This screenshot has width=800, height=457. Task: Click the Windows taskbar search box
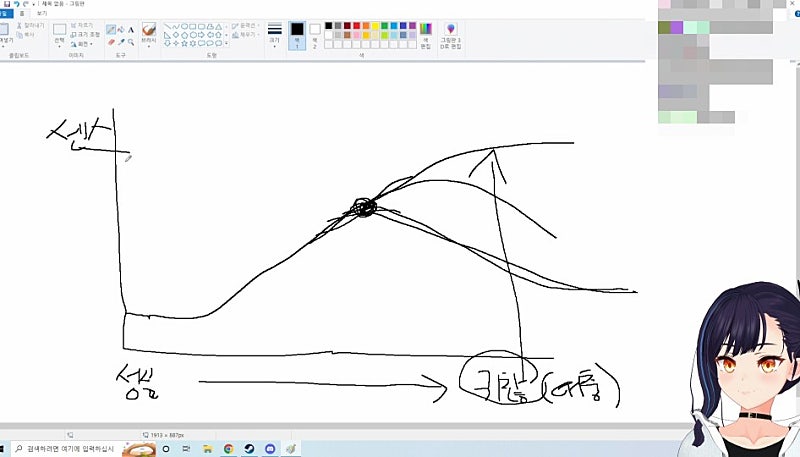(x=60, y=449)
